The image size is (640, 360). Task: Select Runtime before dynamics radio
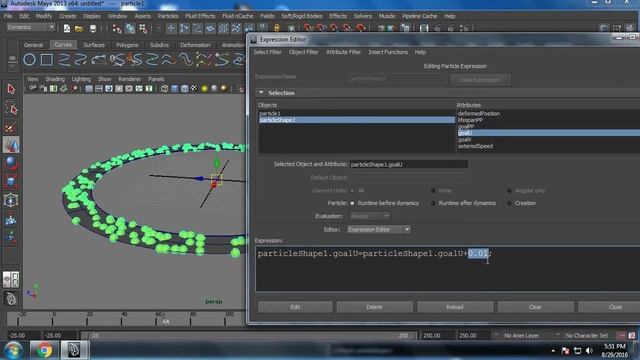click(352, 203)
